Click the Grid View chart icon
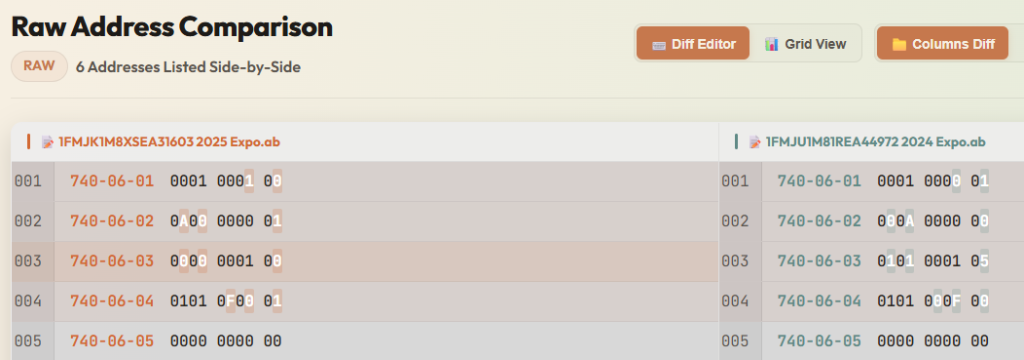Viewport: 1024px width, 360px height. (772, 44)
